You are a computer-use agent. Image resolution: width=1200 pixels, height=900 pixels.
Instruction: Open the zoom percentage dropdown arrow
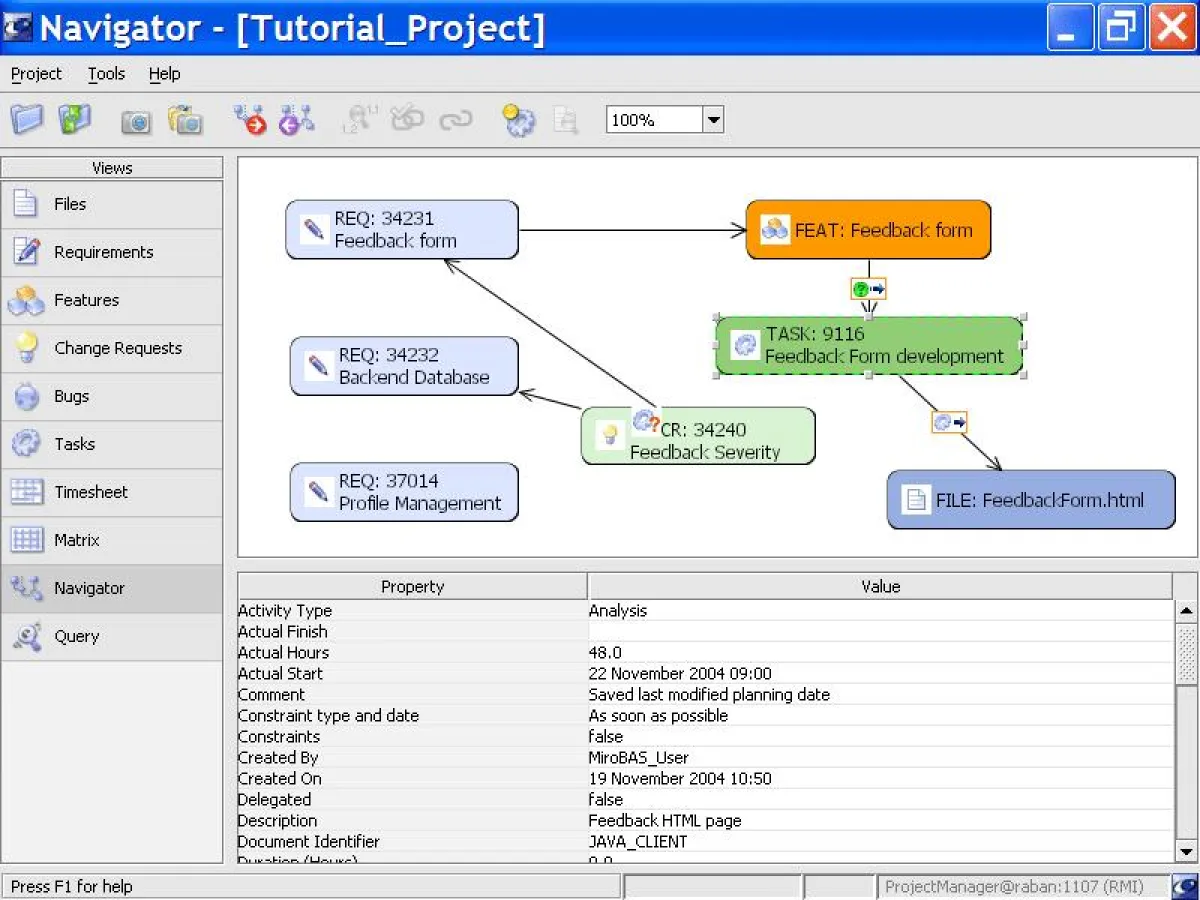pos(713,120)
